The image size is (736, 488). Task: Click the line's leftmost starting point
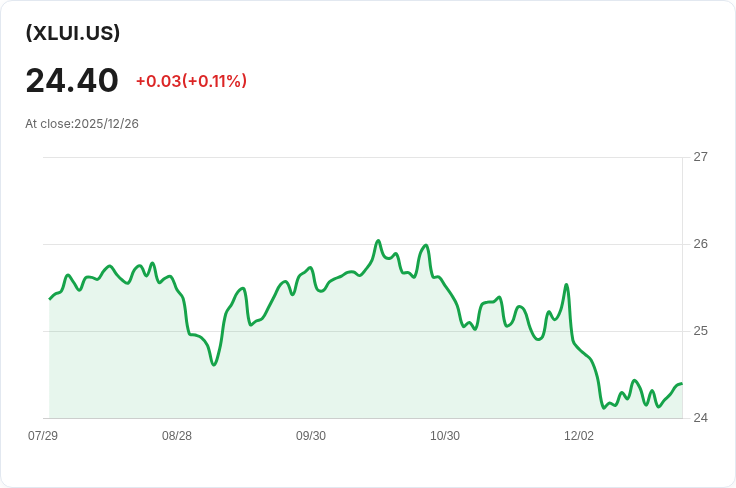[x=50, y=299]
